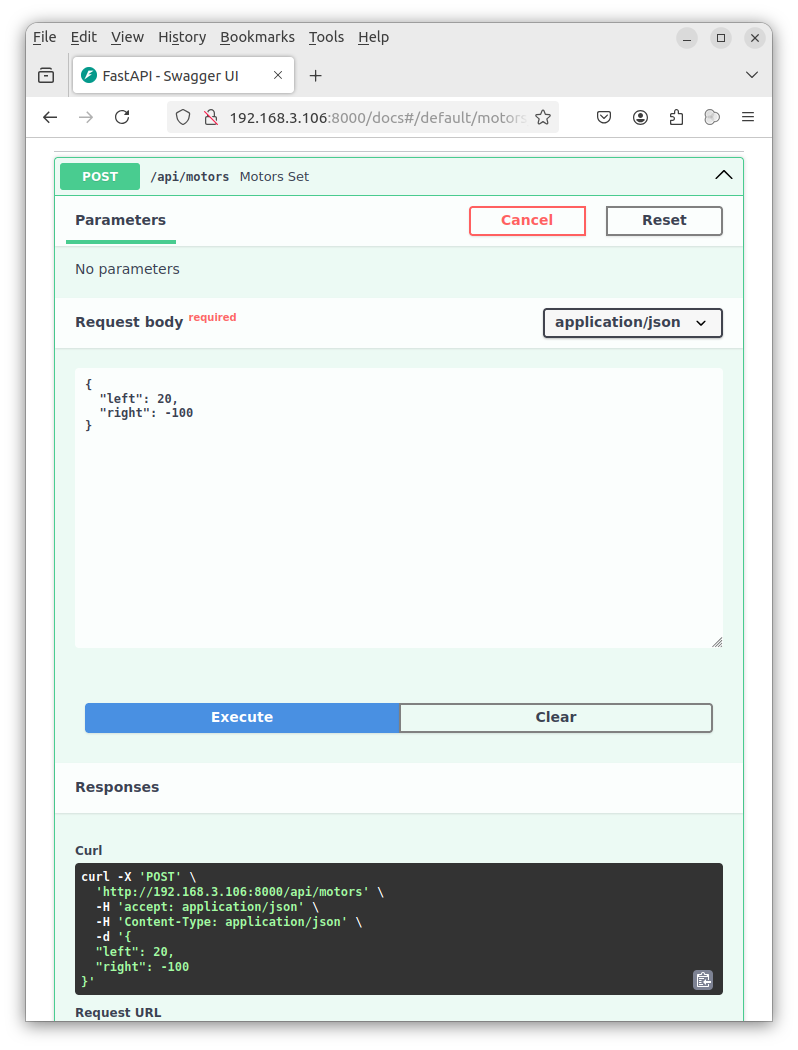The height and width of the screenshot is (1050, 798).
Task: Reset the request body
Action: coord(664,221)
